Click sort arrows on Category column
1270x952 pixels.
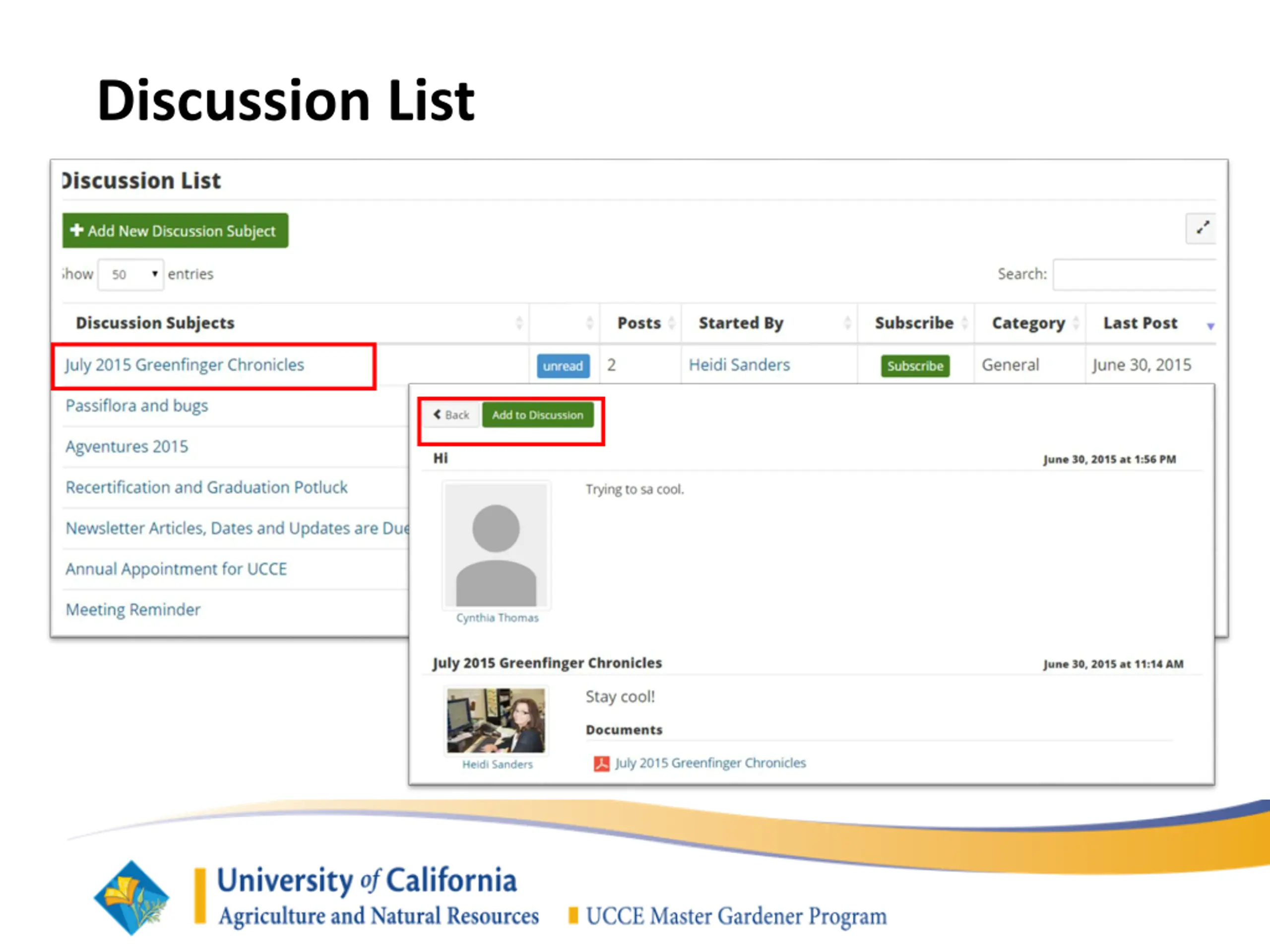click(1076, 322)
